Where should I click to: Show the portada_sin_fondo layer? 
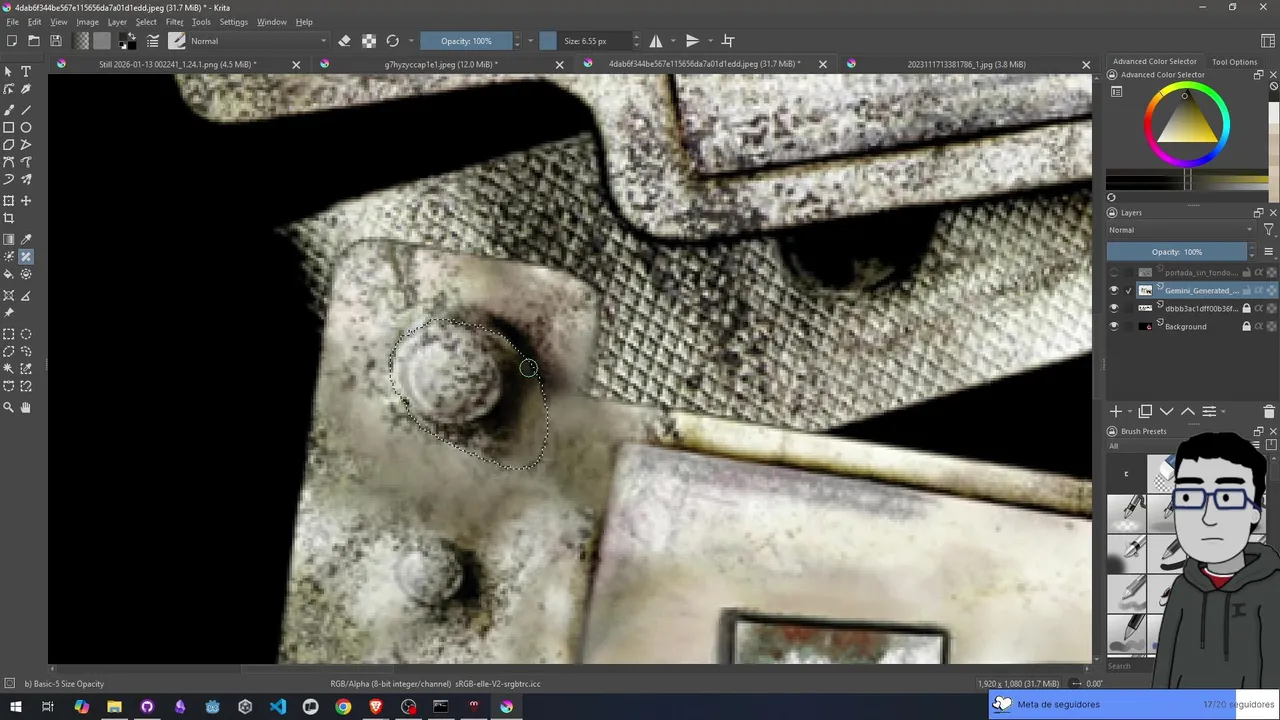click(1114, 273)
